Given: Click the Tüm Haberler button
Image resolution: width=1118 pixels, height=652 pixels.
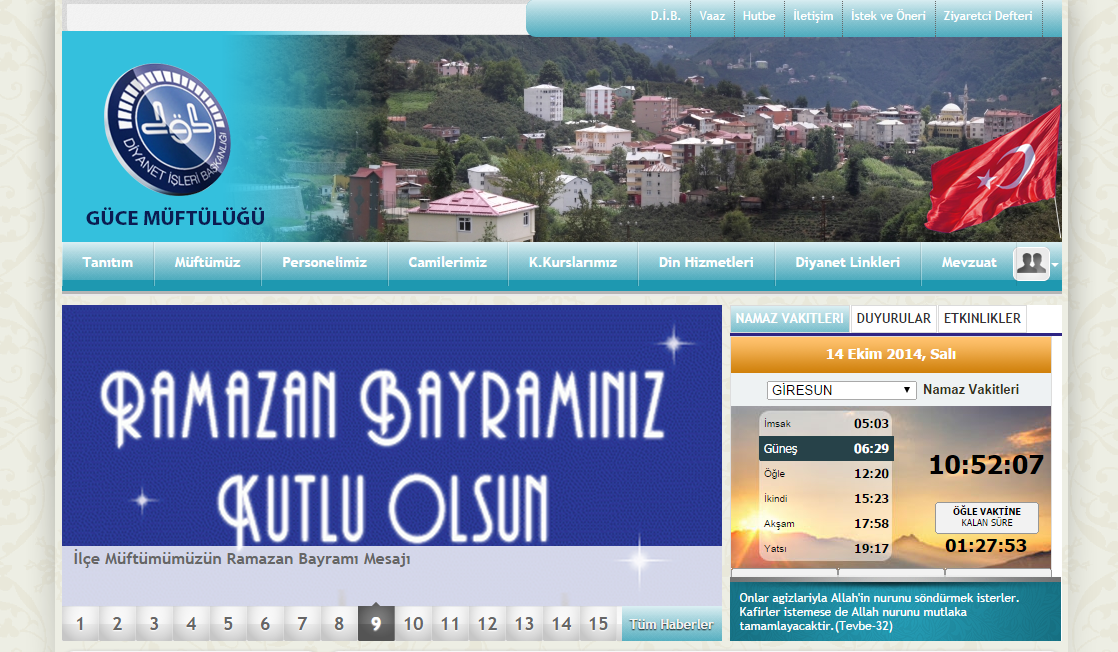Looking at the screenshot, I should click(671, 625).
